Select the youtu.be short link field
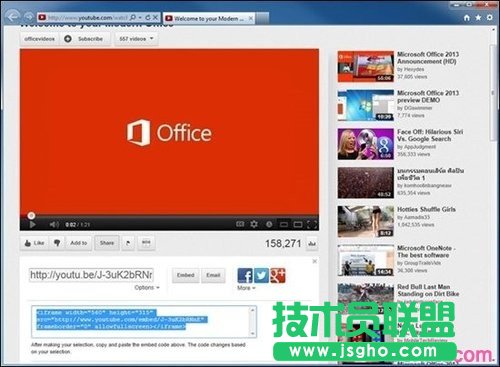The image size is (500, 367). [91, 275]
